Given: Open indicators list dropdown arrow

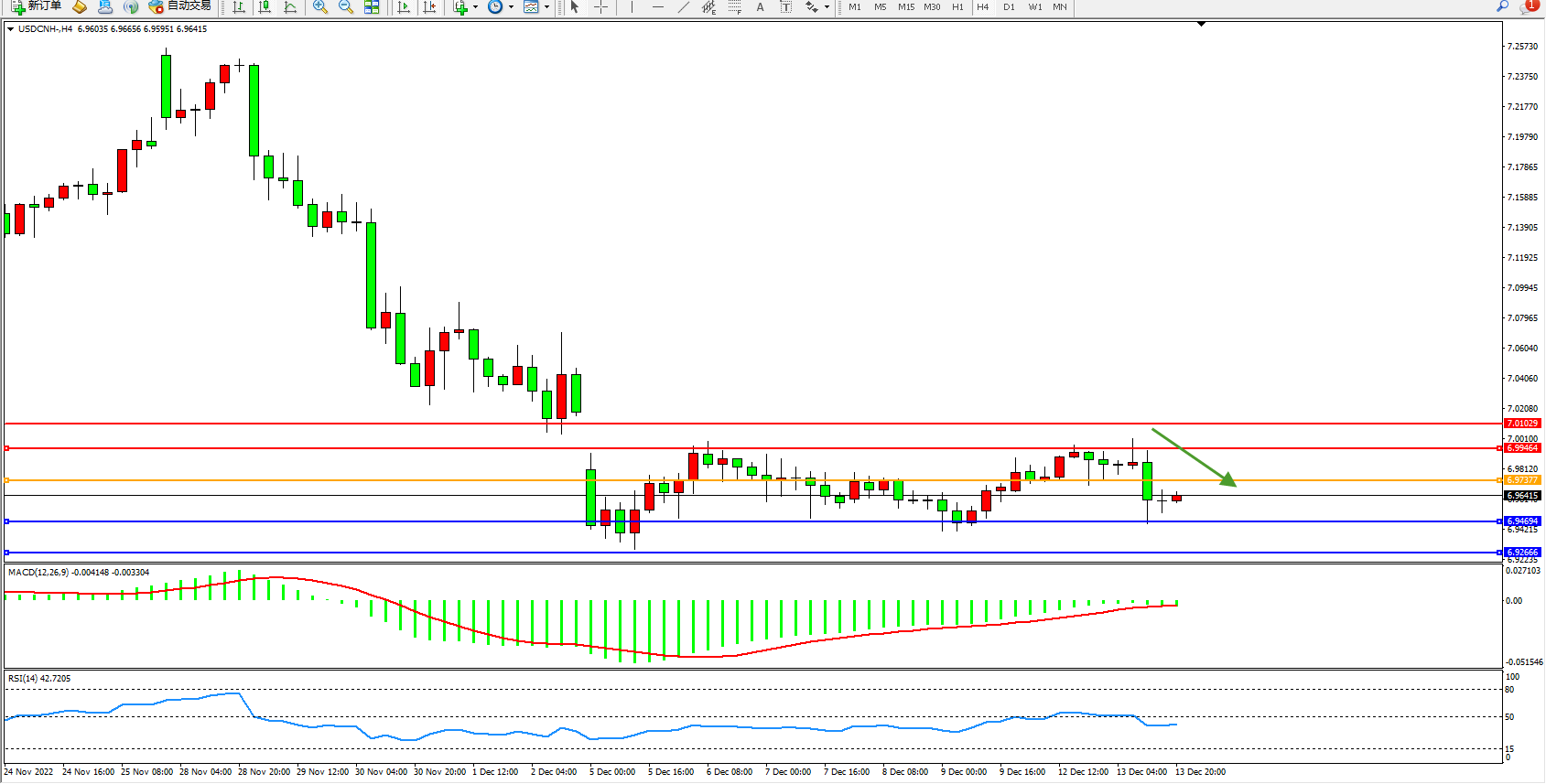Looking at the screenshot, I should [475, 7].
